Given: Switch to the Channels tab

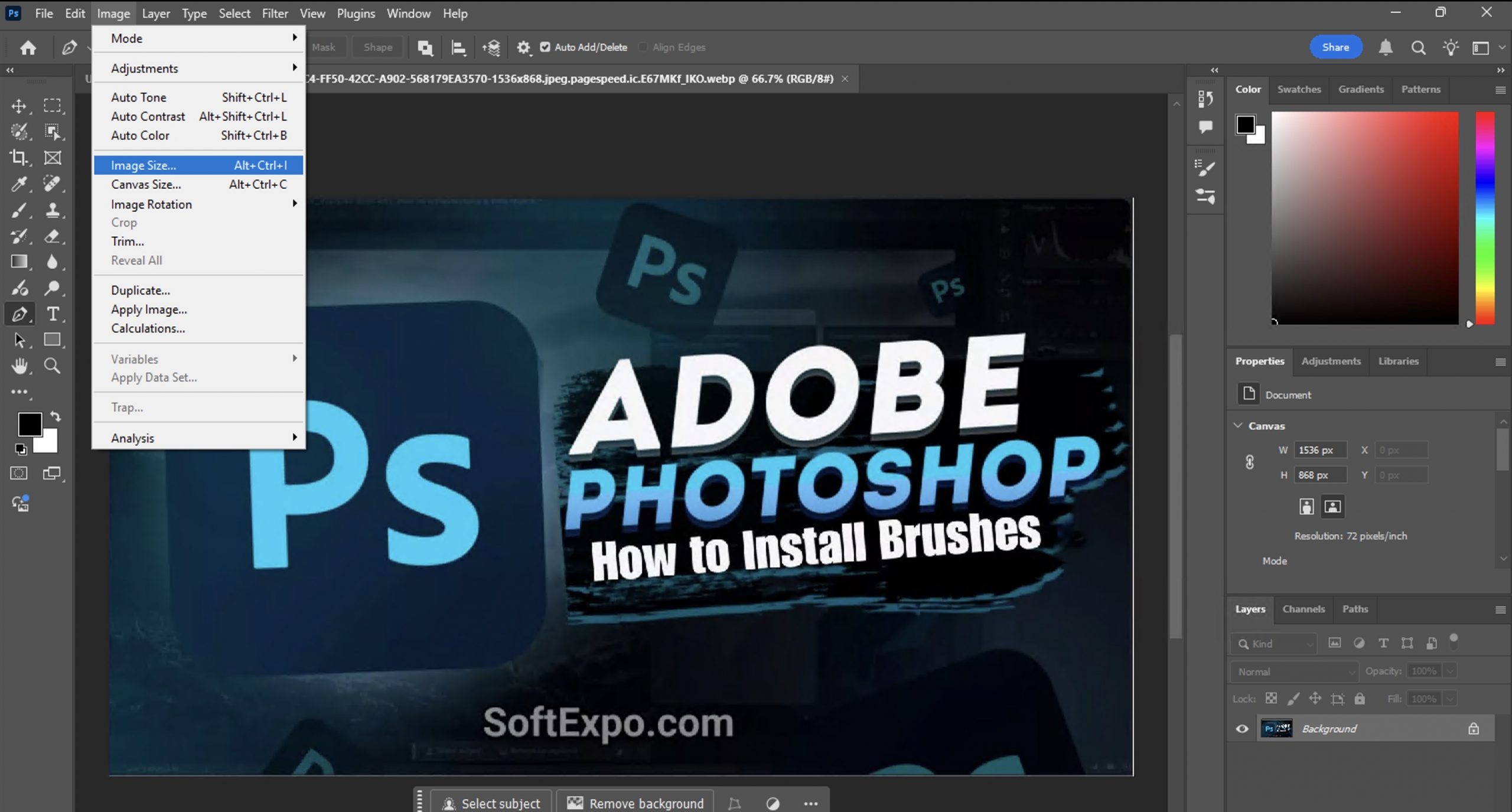Looking at the screenshot, I should click(1304, 609).
